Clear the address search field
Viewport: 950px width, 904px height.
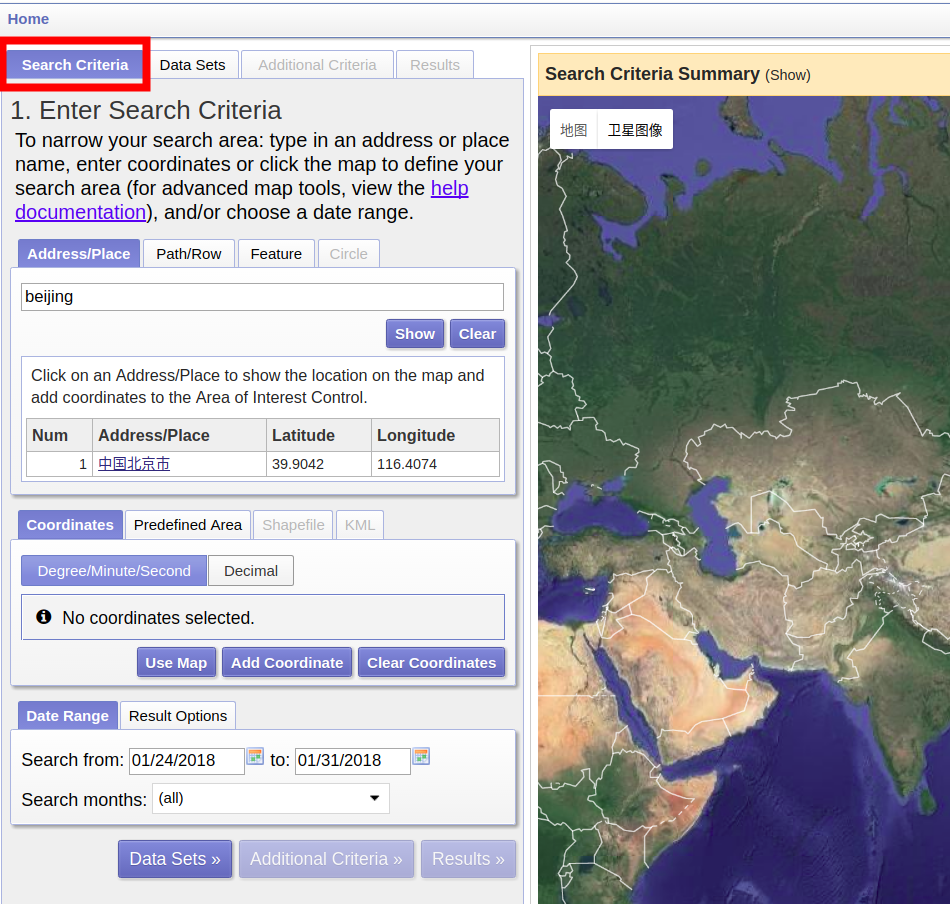(x=477, y=334)
